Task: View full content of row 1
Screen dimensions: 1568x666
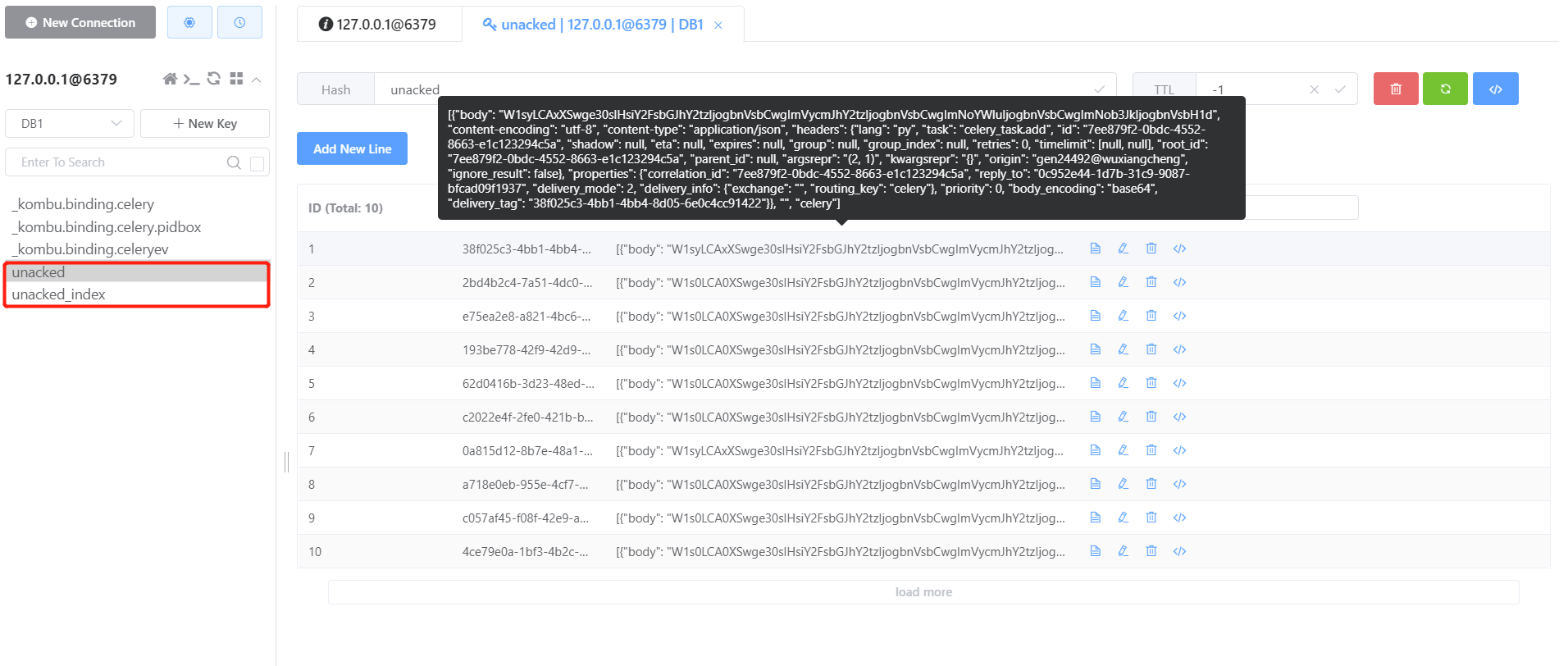Action: (1096, 249)
